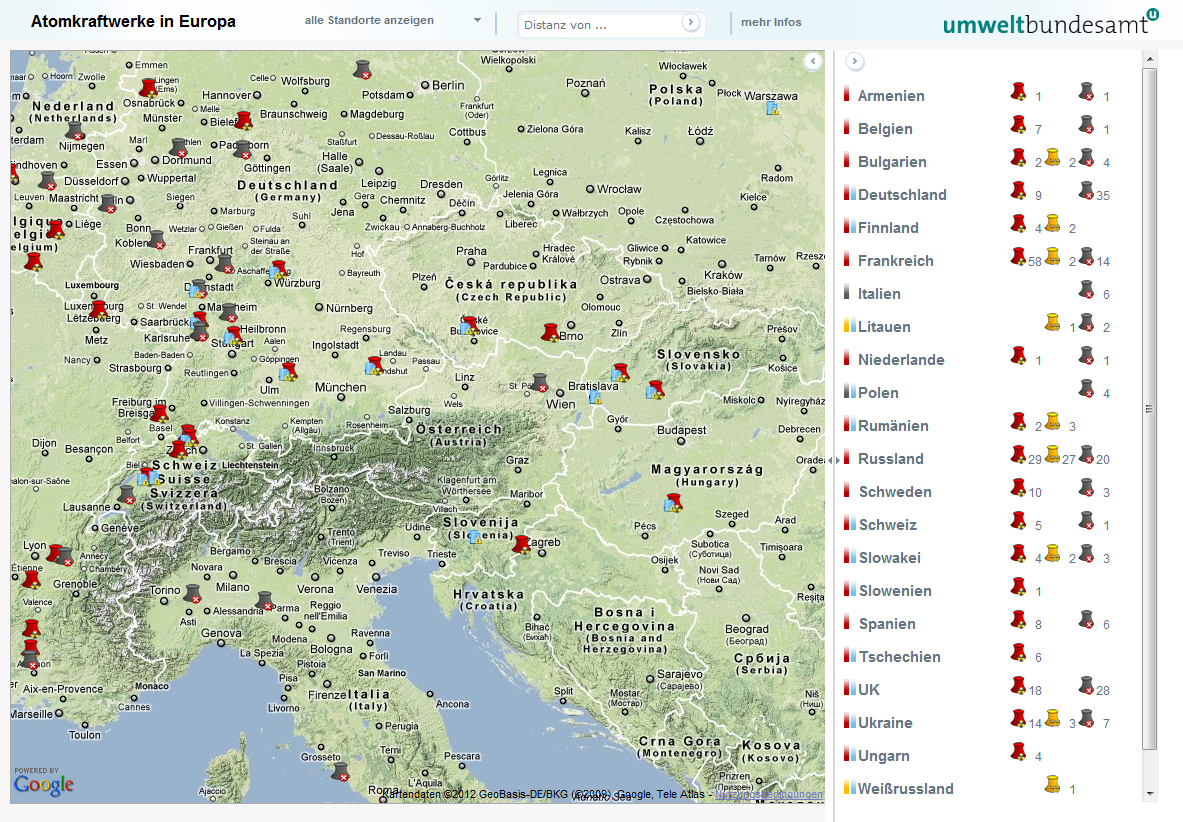Click grey shutdown reactor icon for UK
This screenshot has height=822, width=1183.
[1086, 686]
